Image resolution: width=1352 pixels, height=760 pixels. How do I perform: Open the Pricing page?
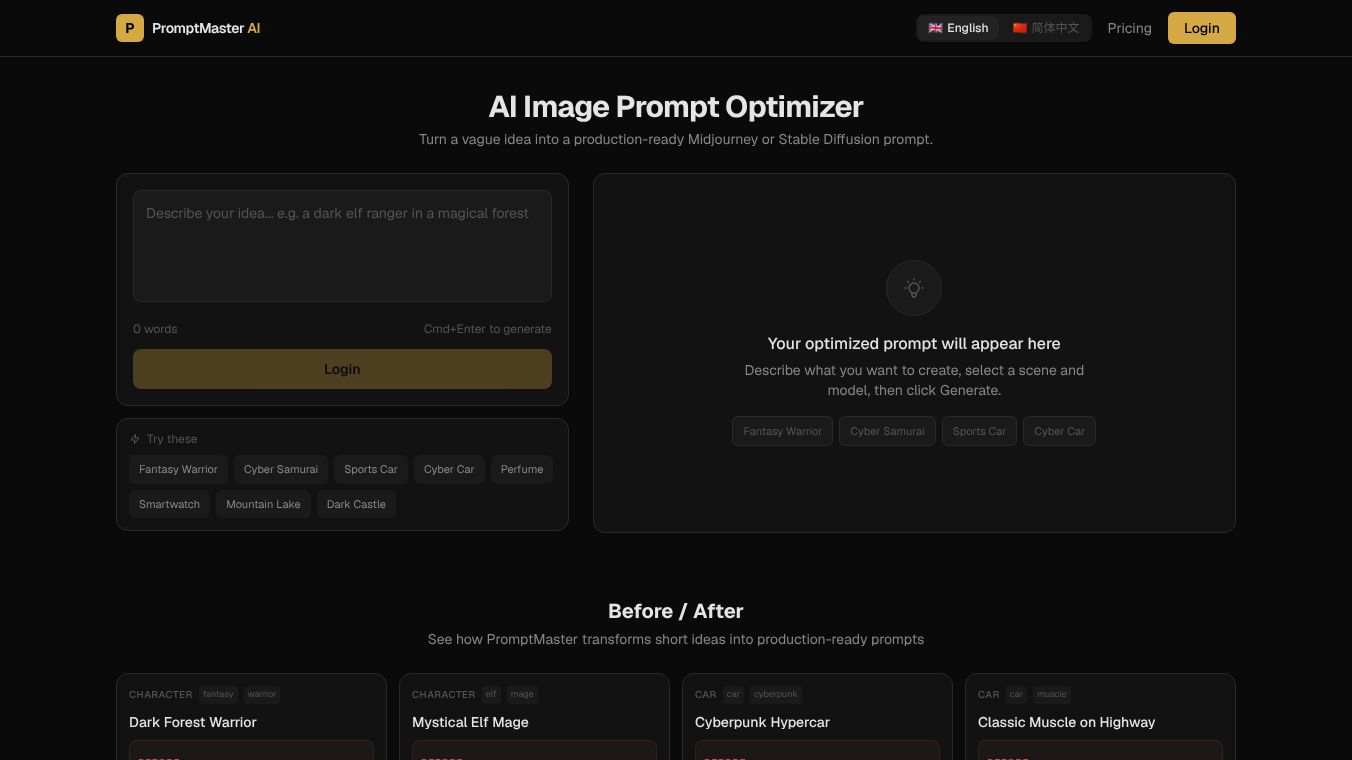coord(1129,28)
